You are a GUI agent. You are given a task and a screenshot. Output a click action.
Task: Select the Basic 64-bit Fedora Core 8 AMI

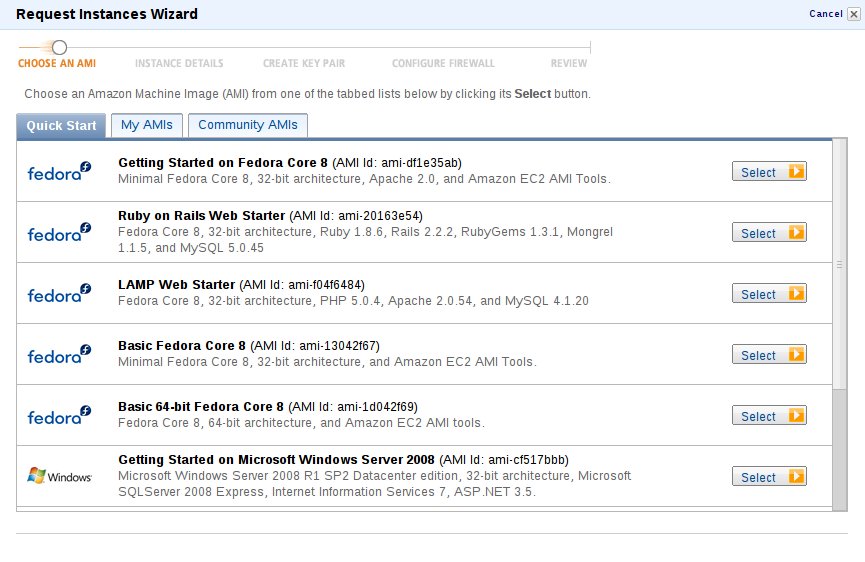point(769,416)
